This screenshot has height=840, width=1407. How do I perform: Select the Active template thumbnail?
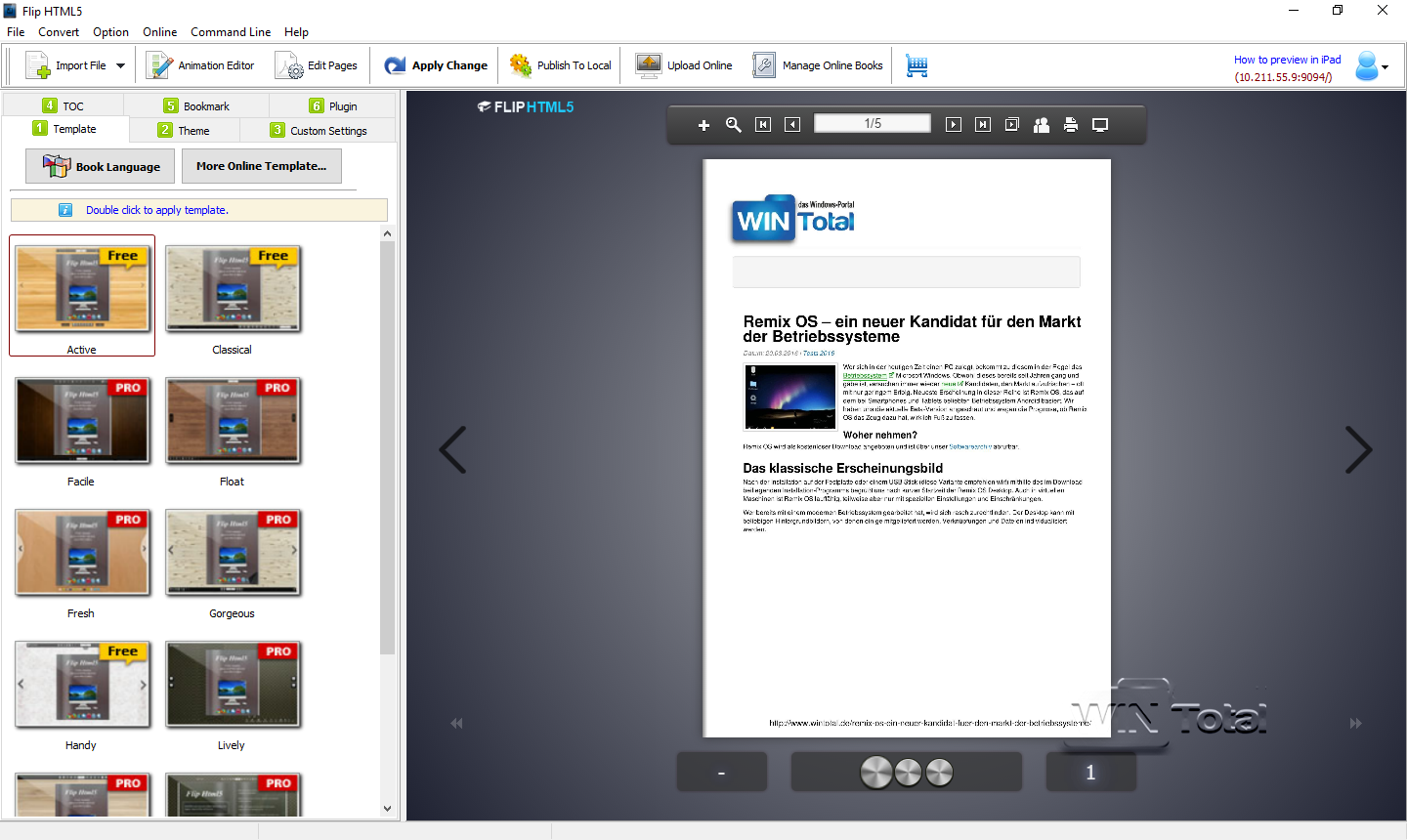coord(82,296)
